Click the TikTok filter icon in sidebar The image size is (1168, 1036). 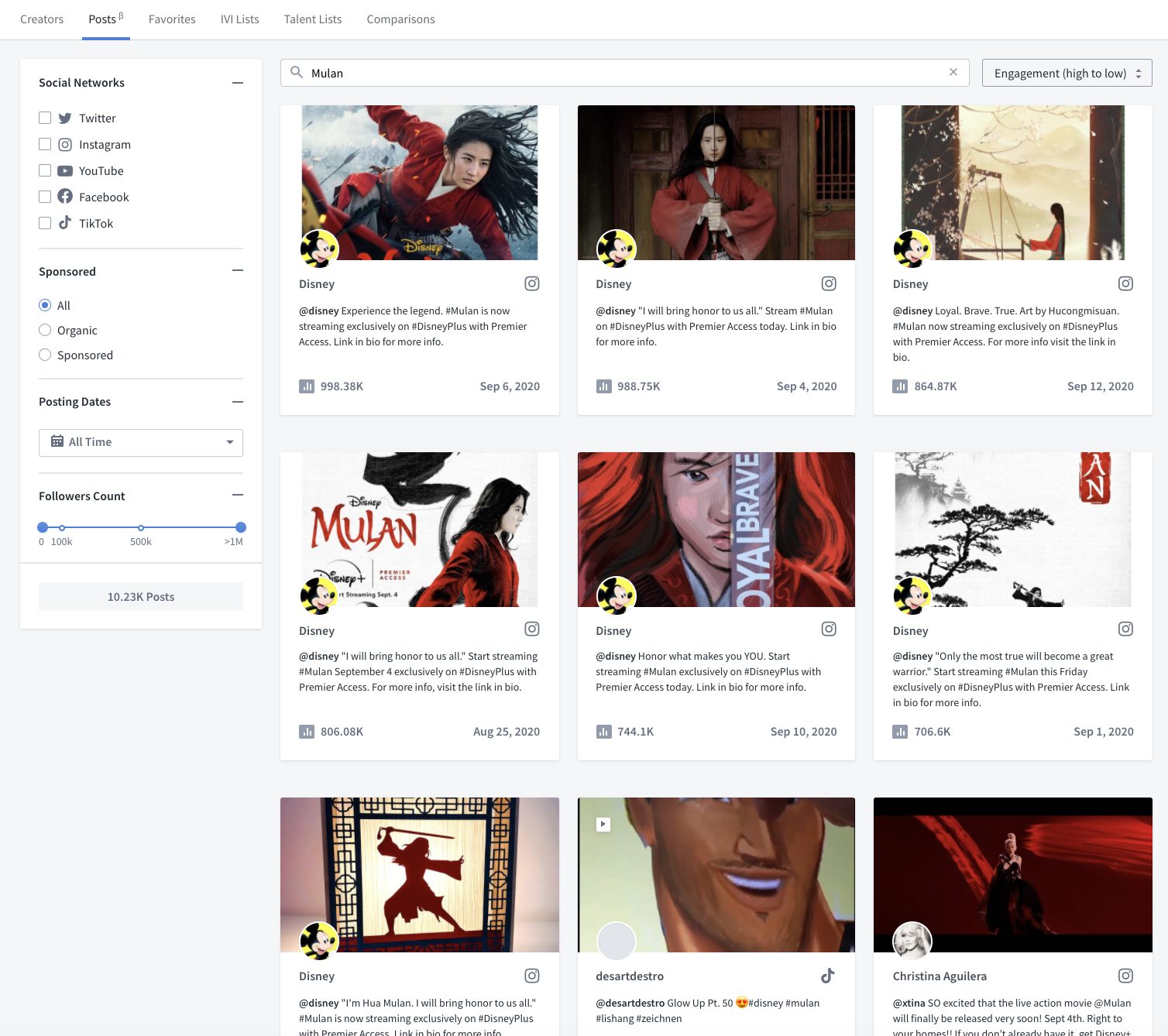pyautogui.click(x=65, y=223)
